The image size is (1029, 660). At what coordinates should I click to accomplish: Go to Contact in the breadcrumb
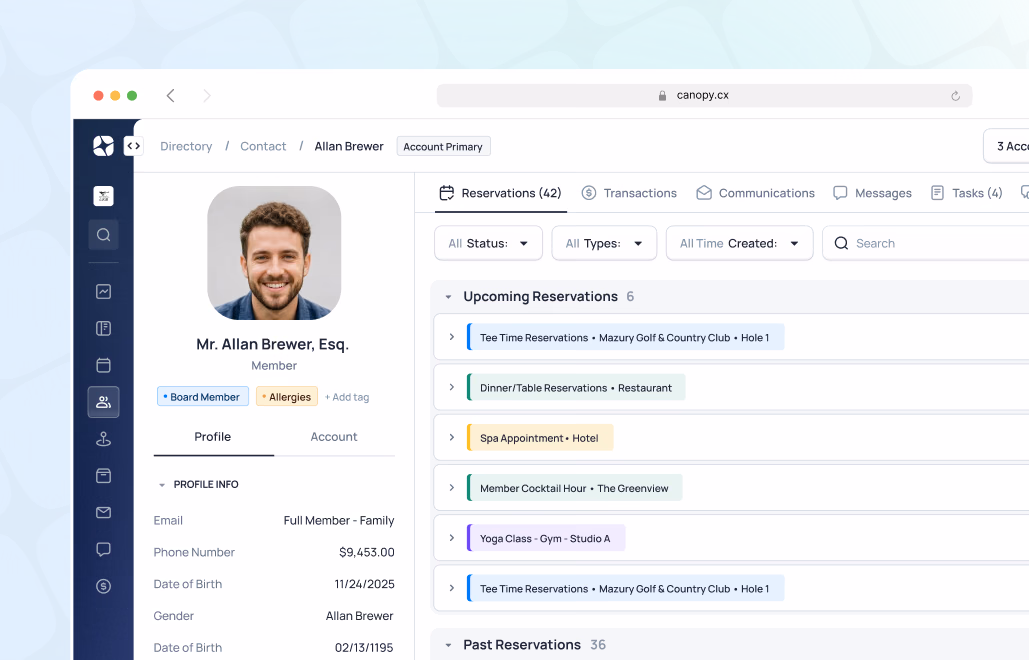(x=263, y=146)
